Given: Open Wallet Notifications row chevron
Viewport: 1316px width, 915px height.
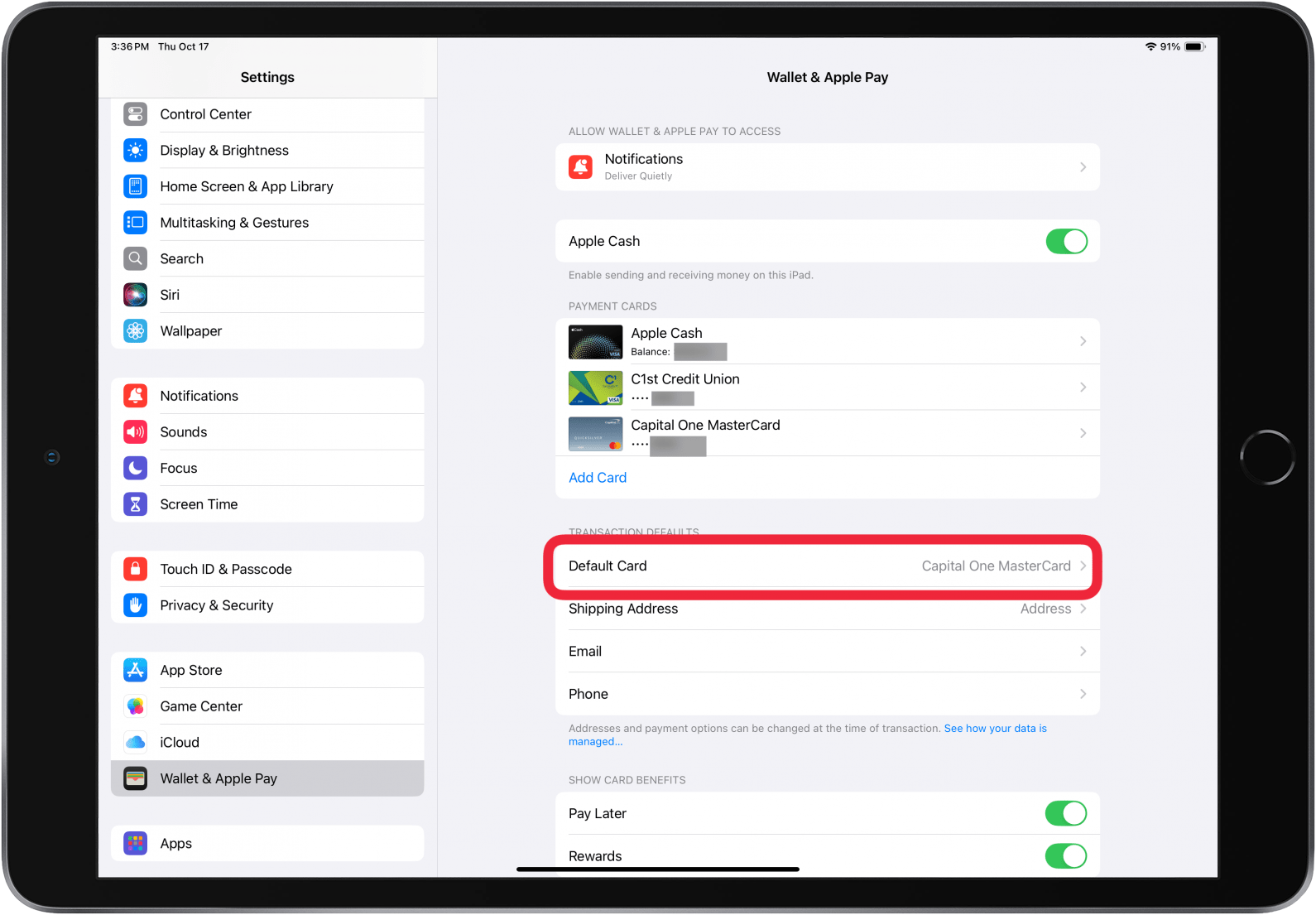Looking at the screenshot, I should [1083, 167].
